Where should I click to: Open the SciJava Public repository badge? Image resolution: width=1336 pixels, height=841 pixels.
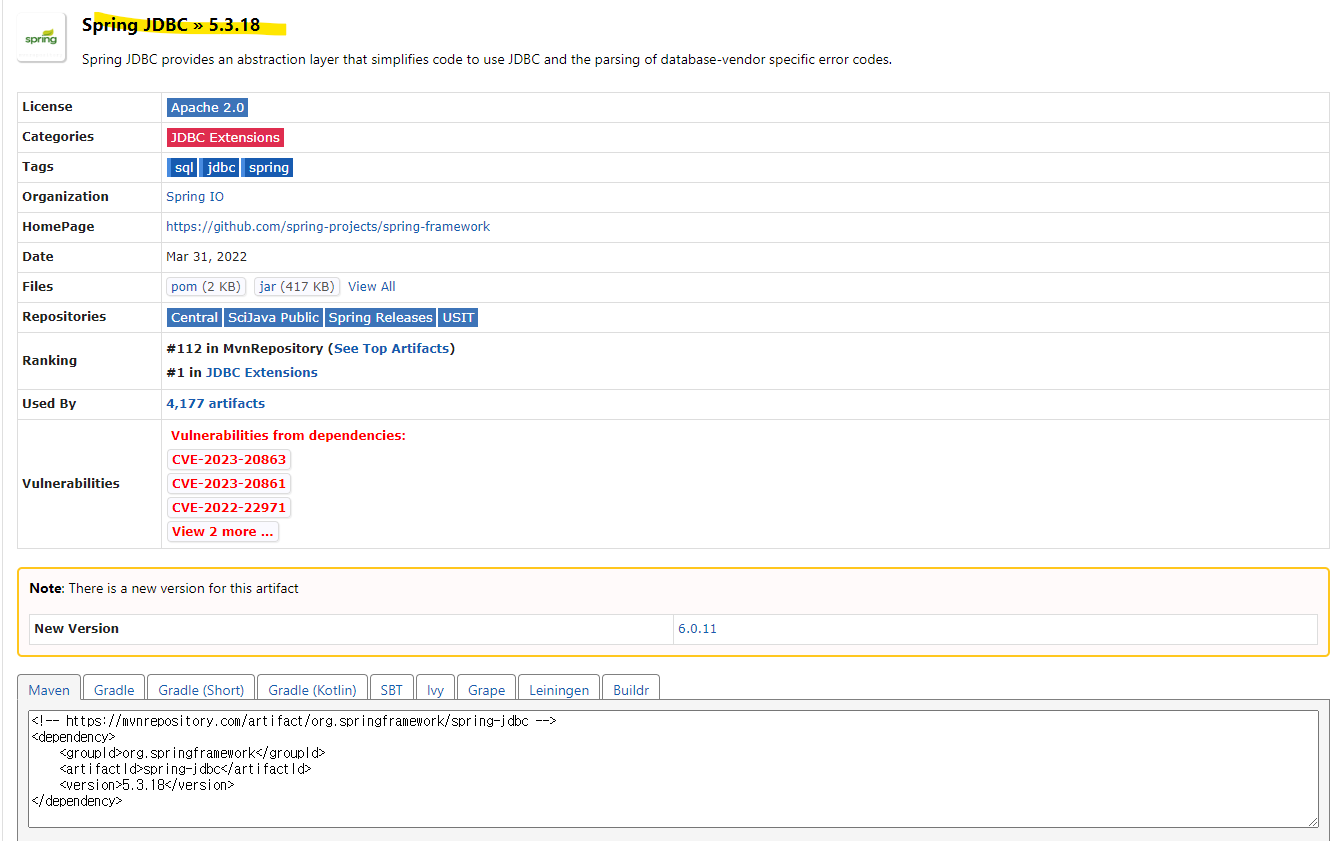[273, 317]
